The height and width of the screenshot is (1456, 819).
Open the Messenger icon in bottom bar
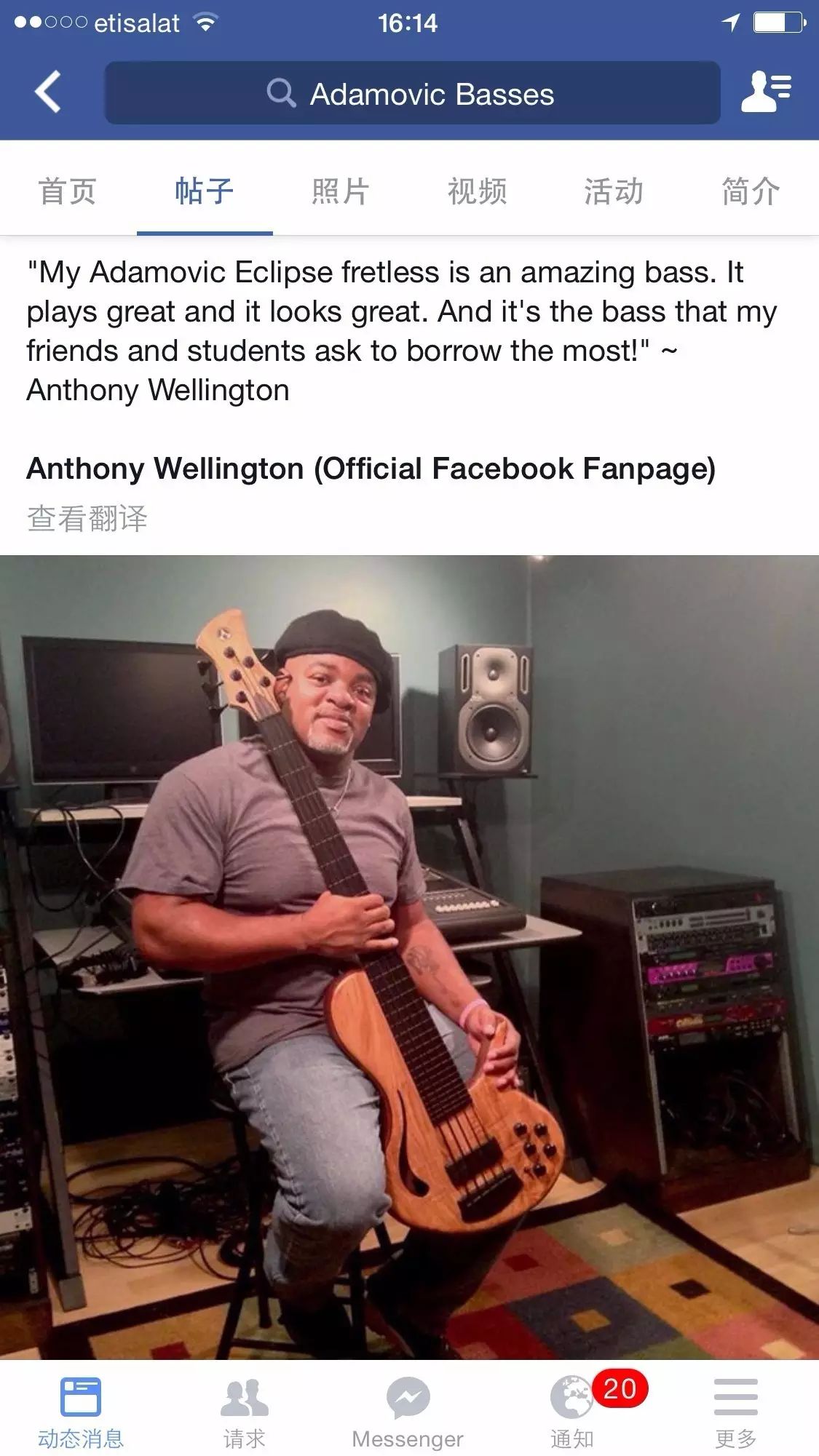pos(408,1397)
